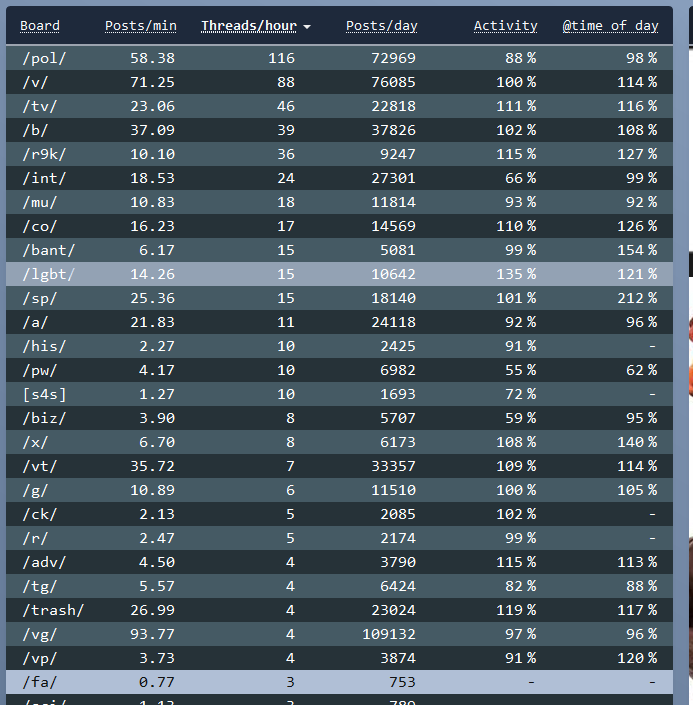Select the /co/ board name
This screenshot has width=693, height=705.
point(40,226)
